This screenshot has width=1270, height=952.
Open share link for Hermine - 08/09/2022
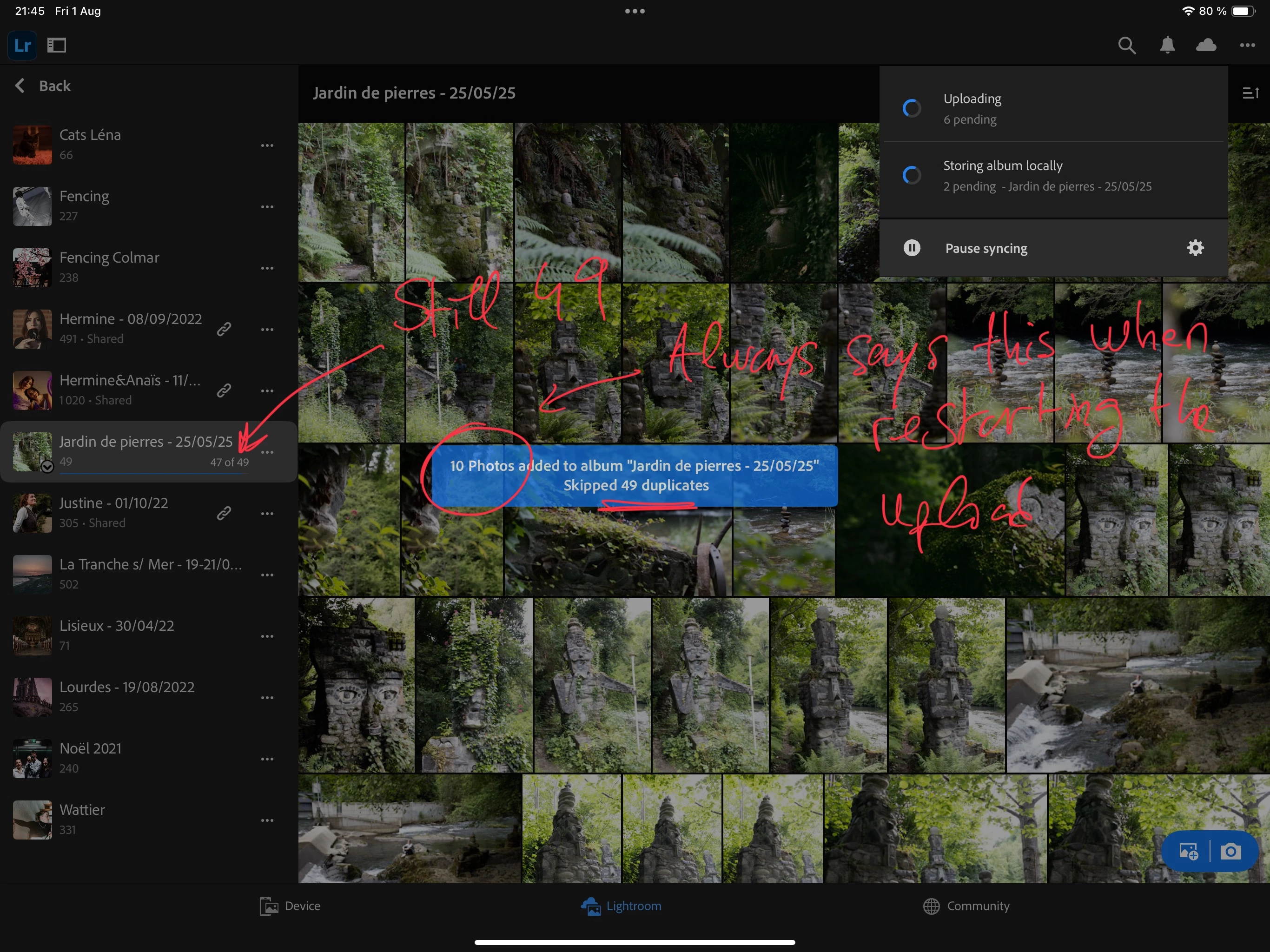click(x=224, y=329)
